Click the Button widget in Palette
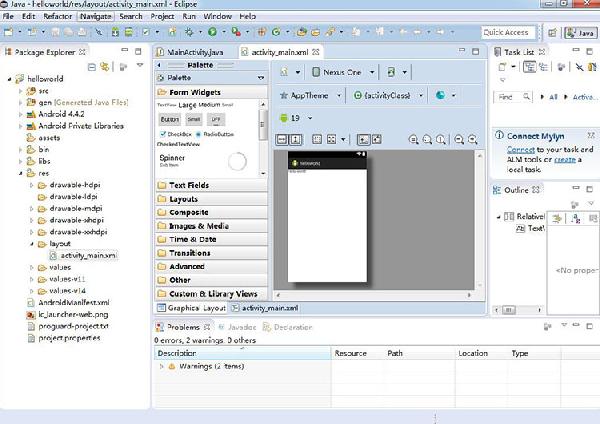Viewport: 600px width, 424px height. click(170, 119)
